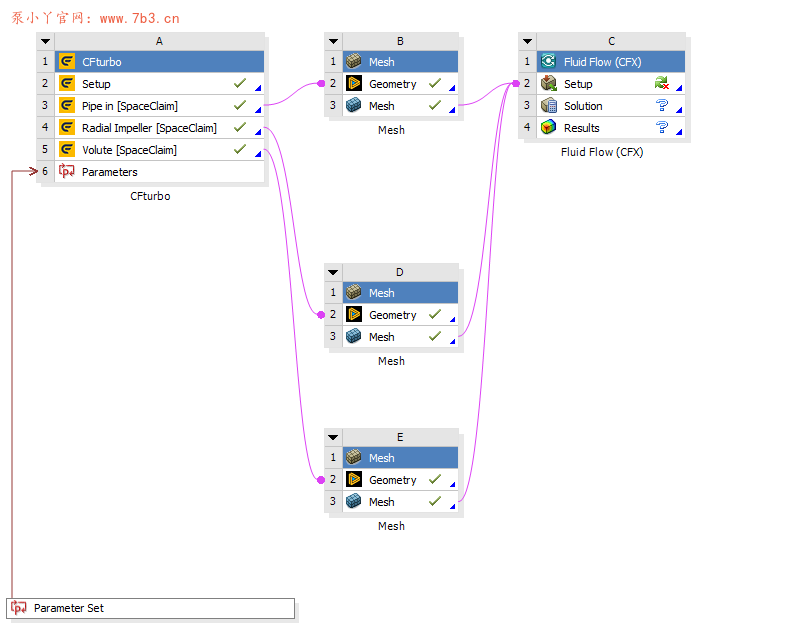
Task: Select the Parameters cell in system A
Action: point(159,172)
